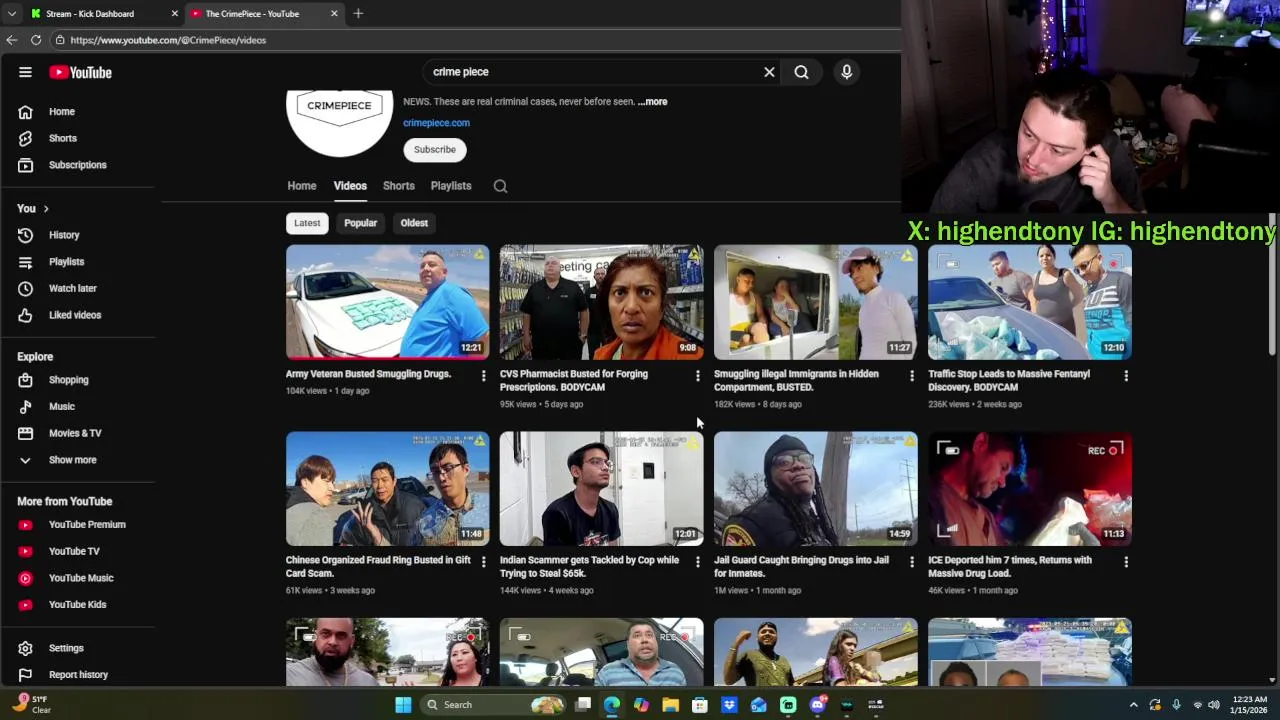This screenshot has height=720, width=1280.
Task: Click the browser address bar URL
Action: 168,40
